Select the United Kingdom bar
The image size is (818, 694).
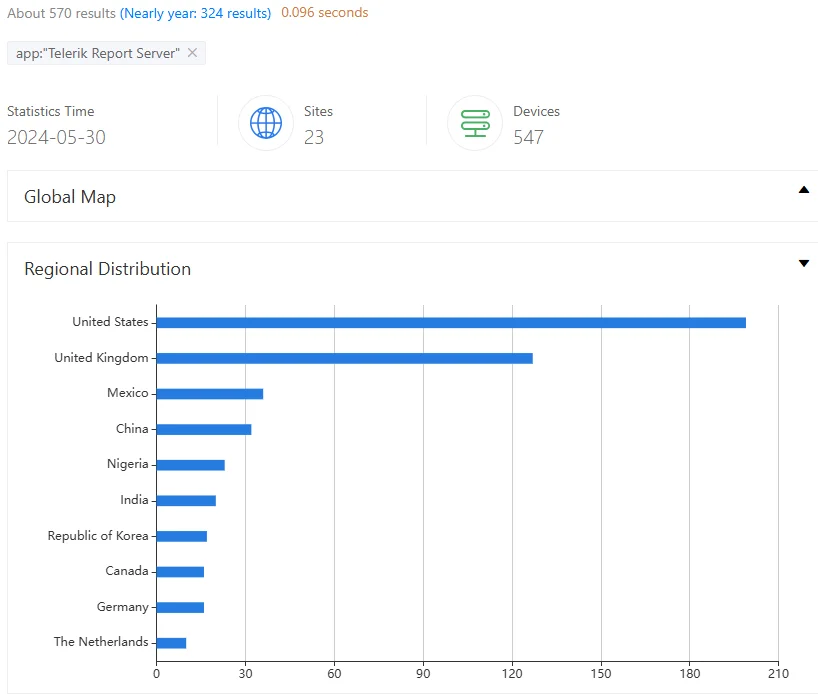345,358
